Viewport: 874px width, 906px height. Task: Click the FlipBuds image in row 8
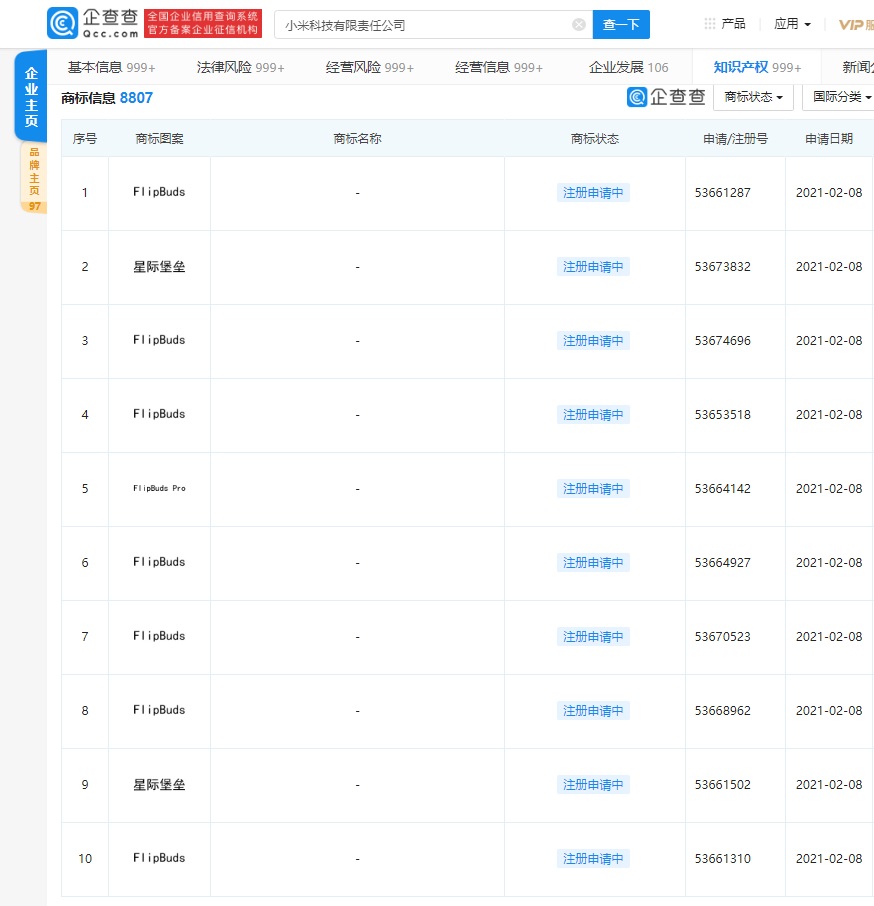tap(159, 710)
